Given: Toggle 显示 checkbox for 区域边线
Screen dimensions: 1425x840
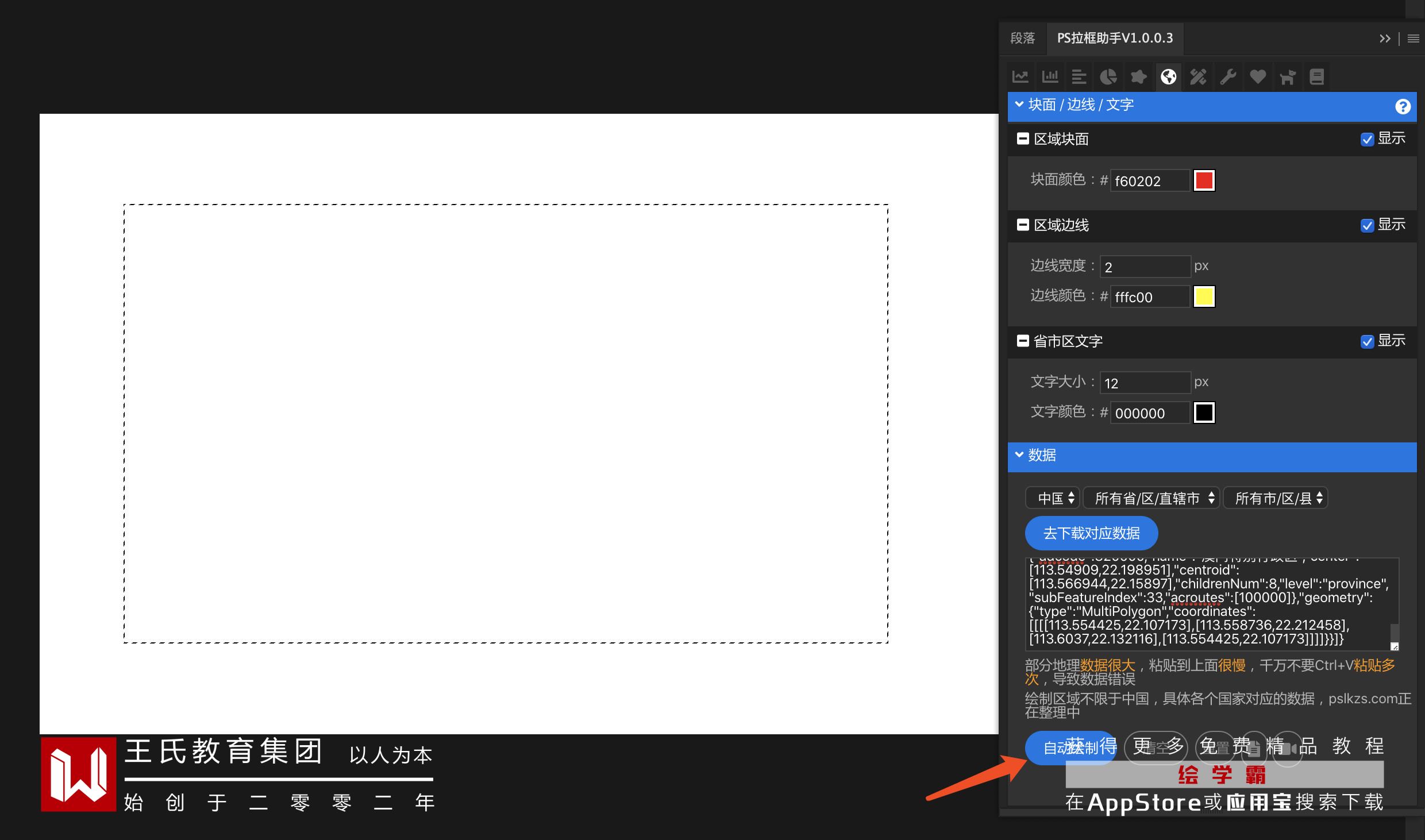Looking at the screenshot, I should pos(1367,226).
